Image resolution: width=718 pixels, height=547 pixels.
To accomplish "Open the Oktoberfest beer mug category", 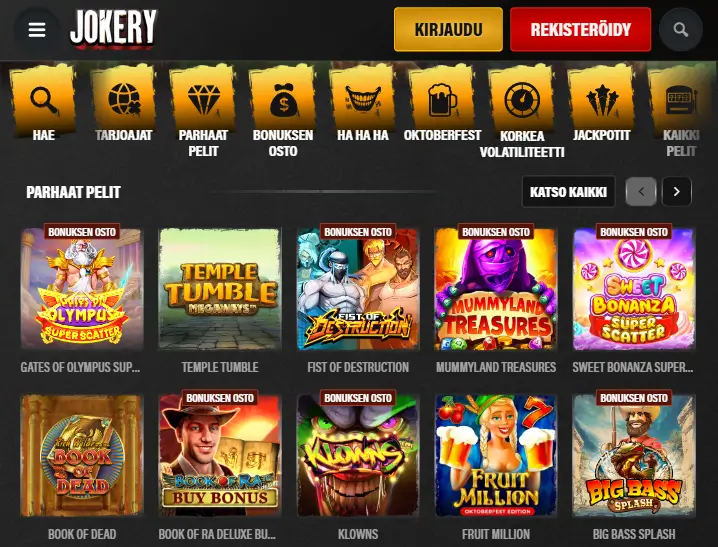I will [442, 100].
